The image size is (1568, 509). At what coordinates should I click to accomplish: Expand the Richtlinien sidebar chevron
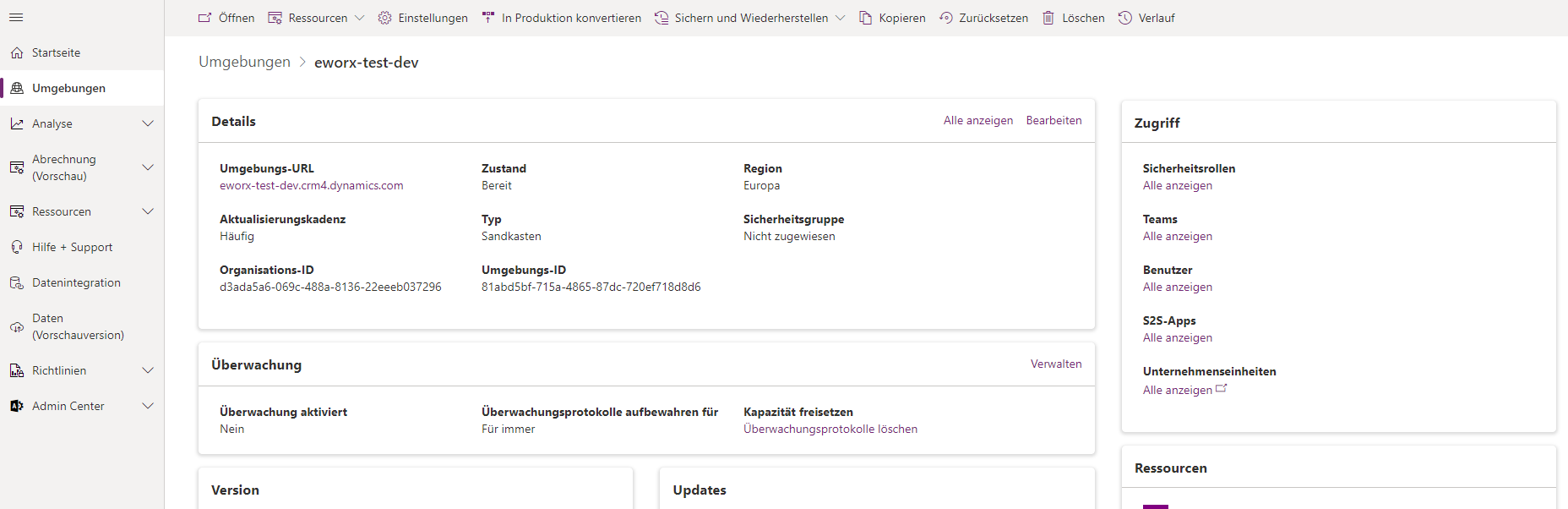point(148,370)
